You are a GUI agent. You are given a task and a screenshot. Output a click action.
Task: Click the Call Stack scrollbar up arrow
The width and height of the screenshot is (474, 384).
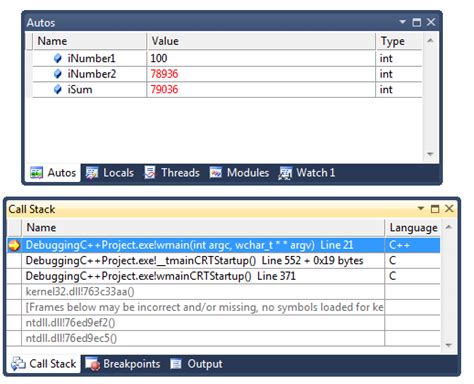(449, 227)
